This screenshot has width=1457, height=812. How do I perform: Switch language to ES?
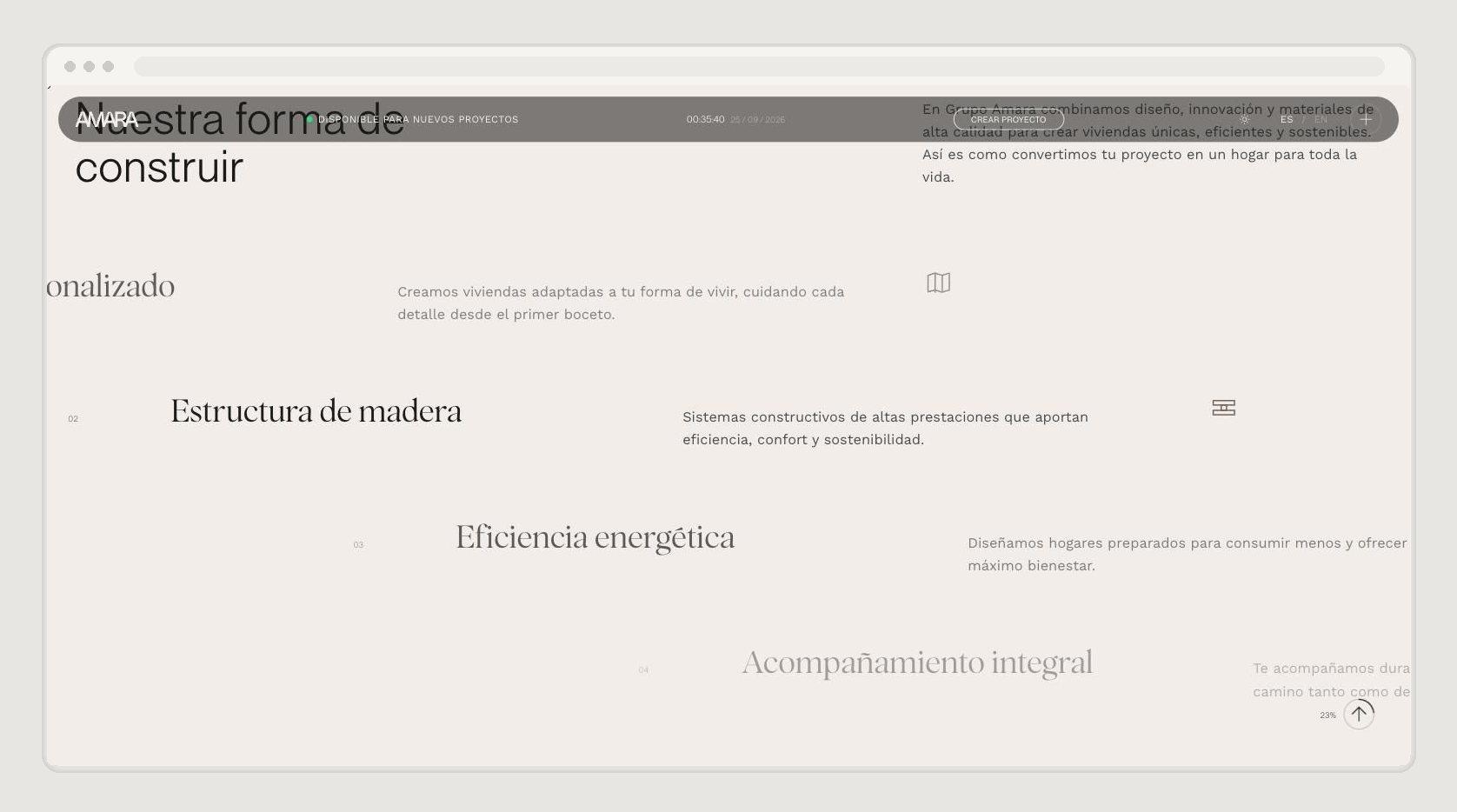pyautogui.click(x=1287, y=120)
